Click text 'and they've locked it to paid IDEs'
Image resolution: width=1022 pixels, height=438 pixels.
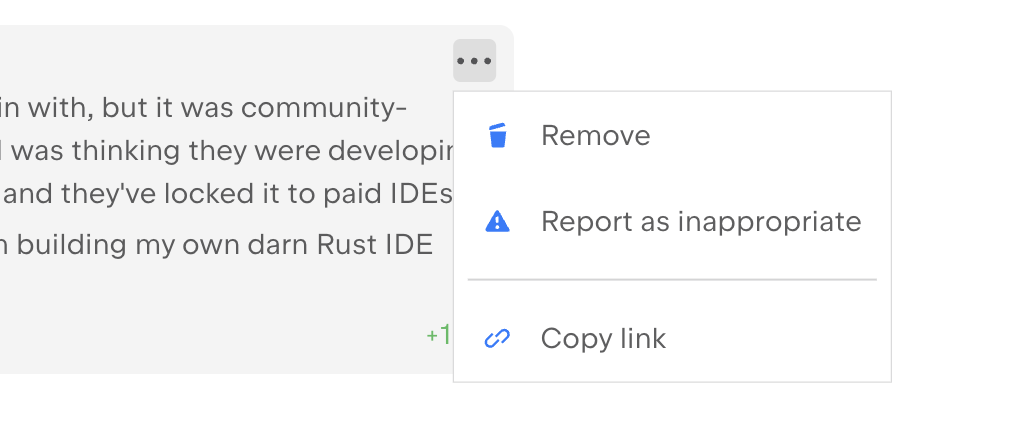[x=228, y=194]
